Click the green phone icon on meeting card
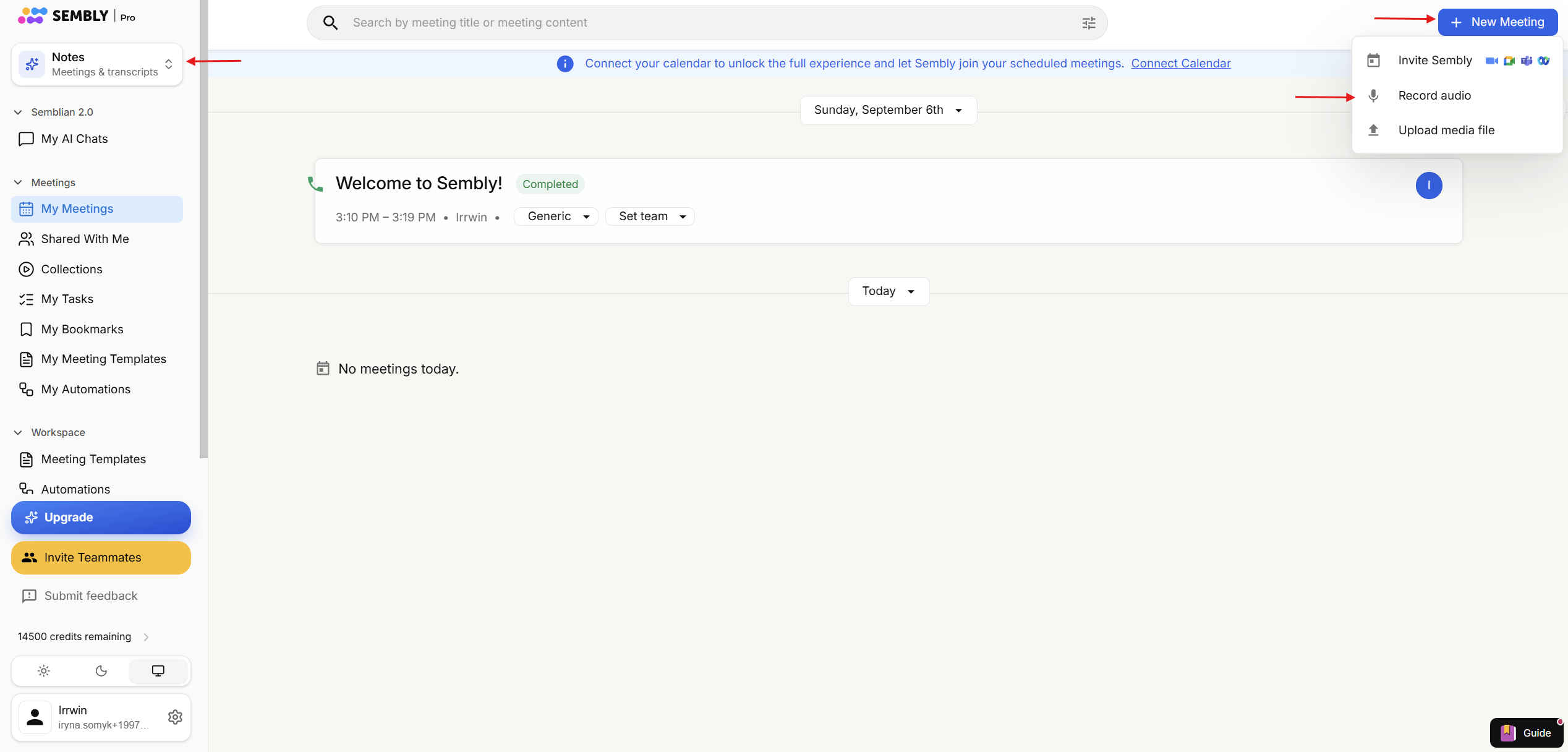1568x752 pixels. click(315, 184)
